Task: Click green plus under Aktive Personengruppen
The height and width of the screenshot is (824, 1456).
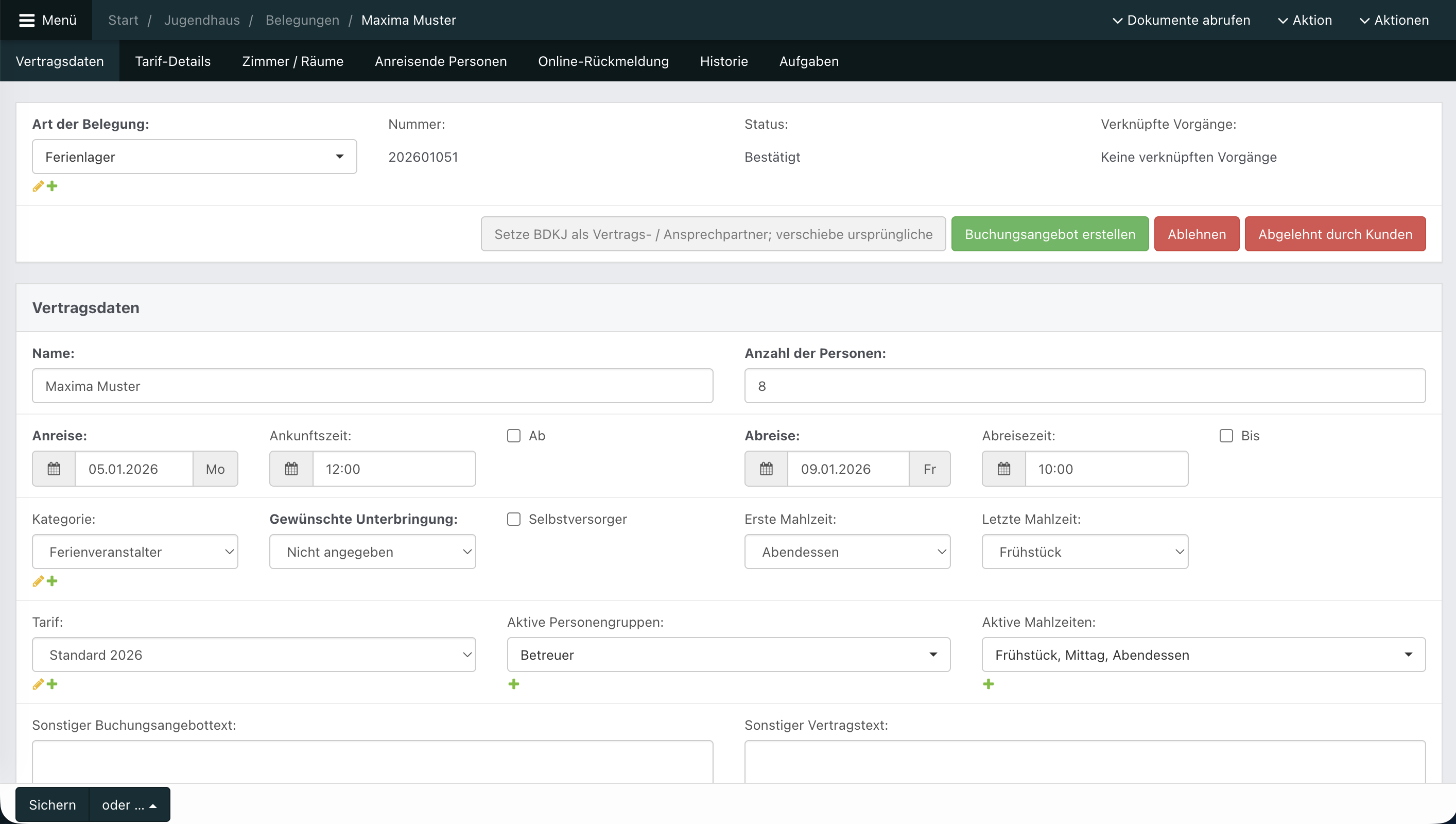Action: tap(514, 684)
